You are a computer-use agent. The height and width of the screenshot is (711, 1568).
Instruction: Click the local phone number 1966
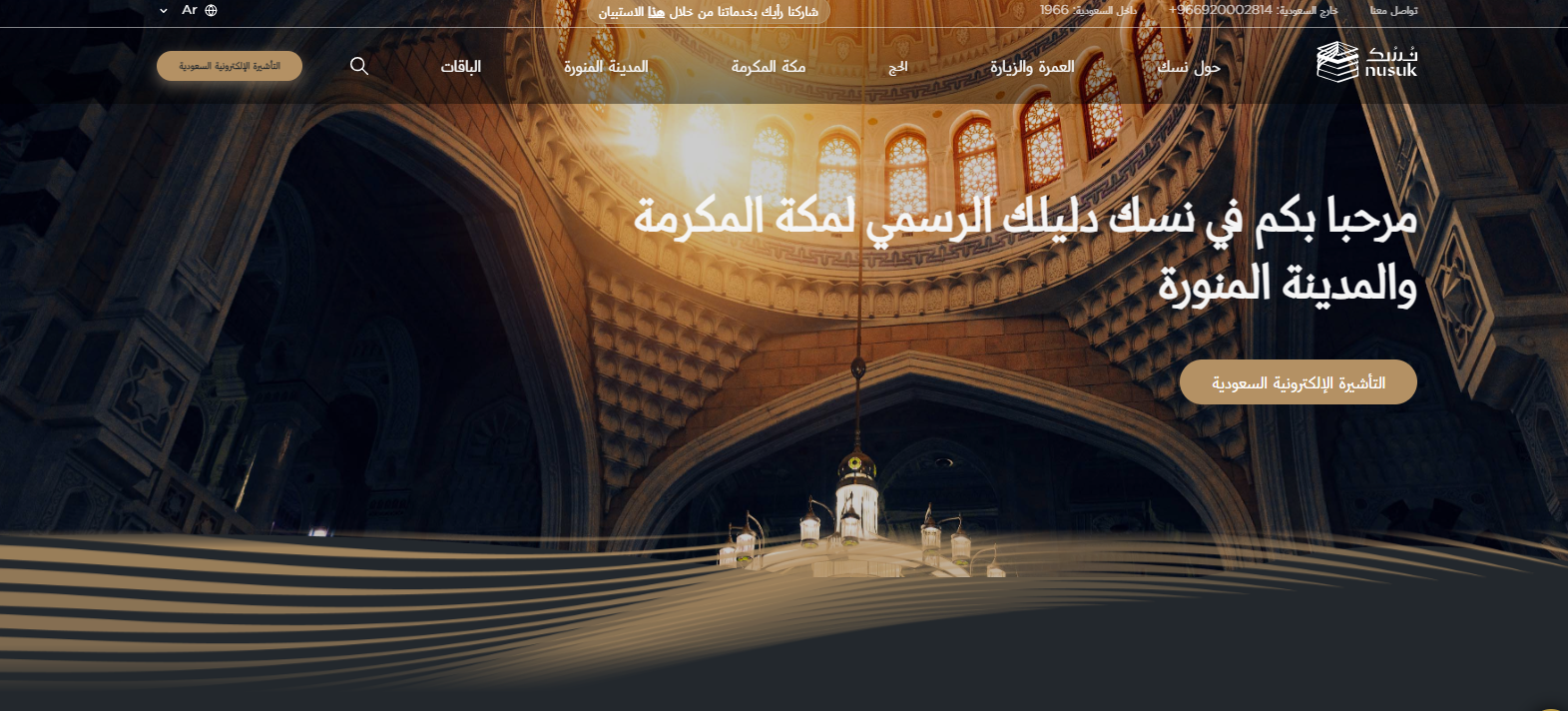1054,10
